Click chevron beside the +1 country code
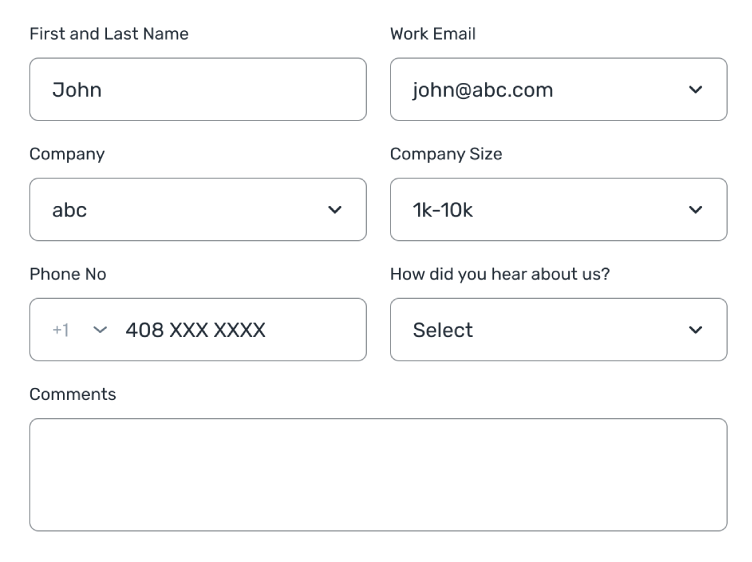Screen dimensions: 752x562 point(98,330)
